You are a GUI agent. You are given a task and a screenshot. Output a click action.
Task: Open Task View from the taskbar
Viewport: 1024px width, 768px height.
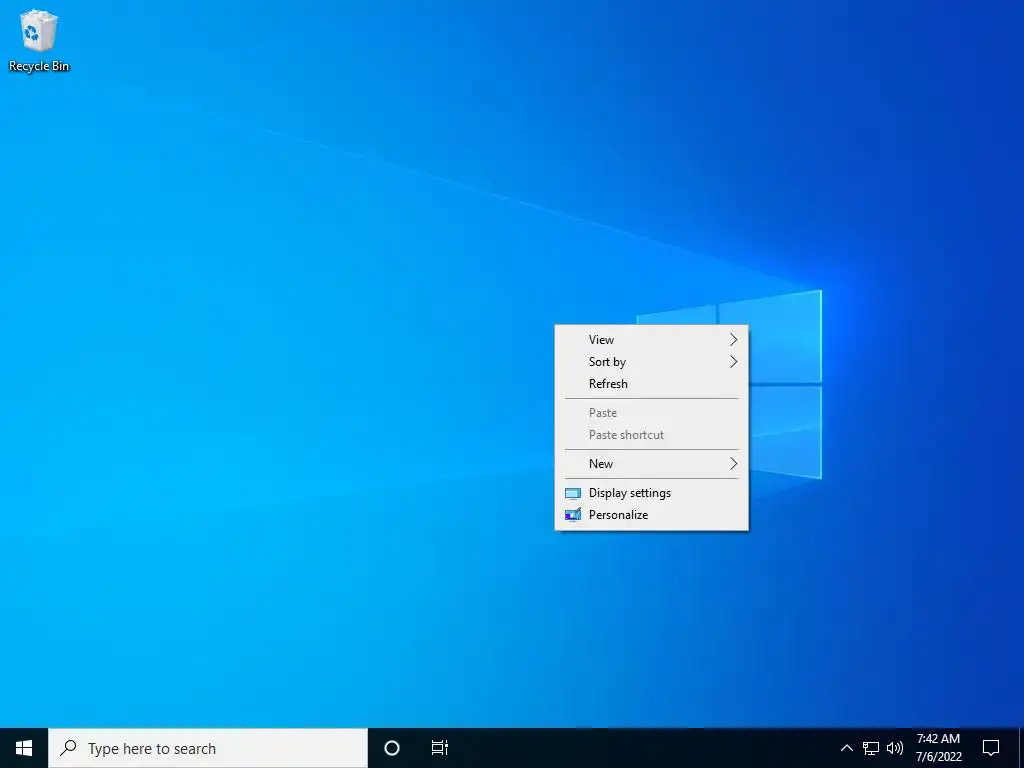tap(440, 748)
